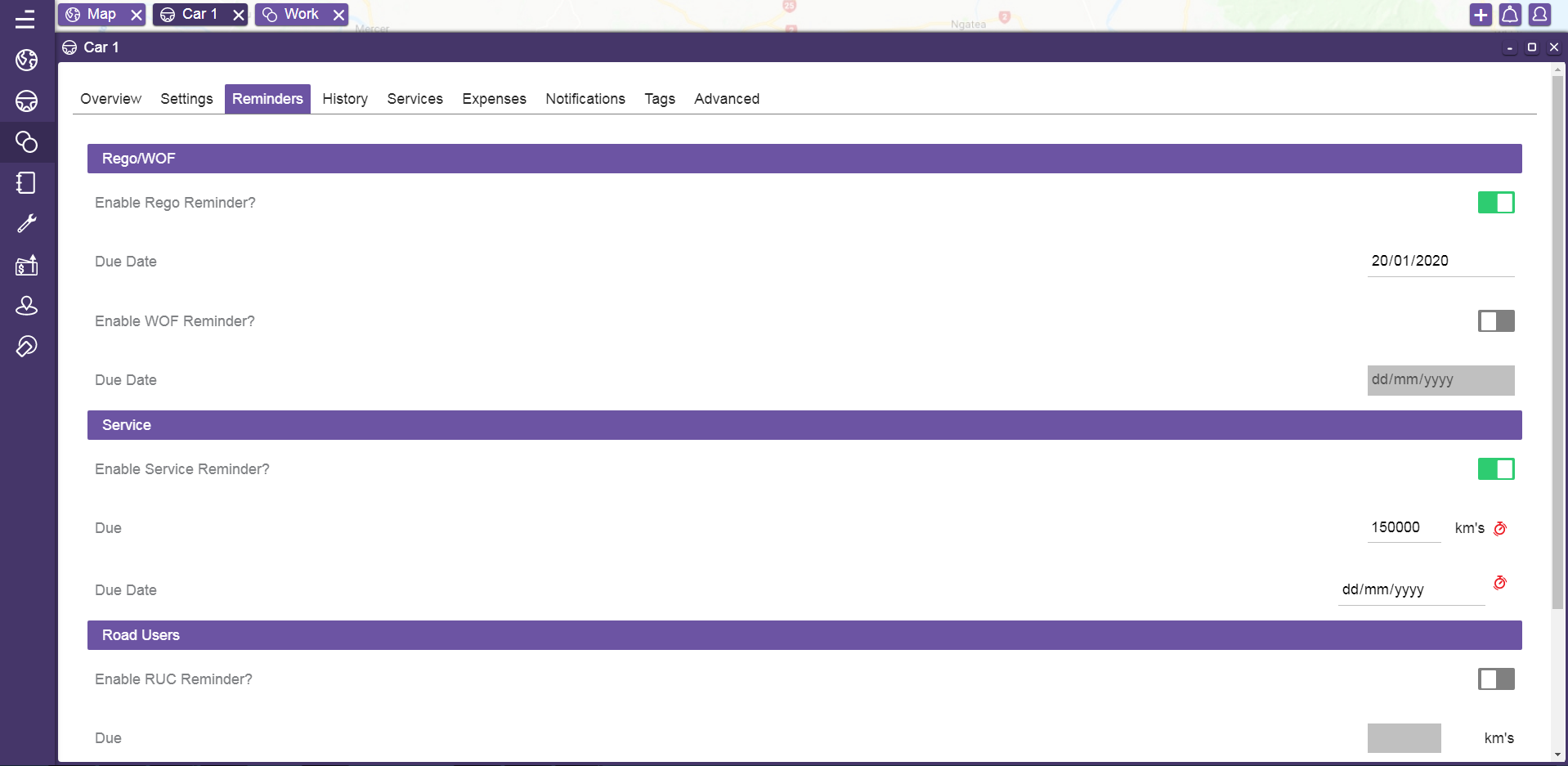This screenshot has height=766, width=1568.
Task: Open the drivers person sidebar icon
Action: coord(26,305)
